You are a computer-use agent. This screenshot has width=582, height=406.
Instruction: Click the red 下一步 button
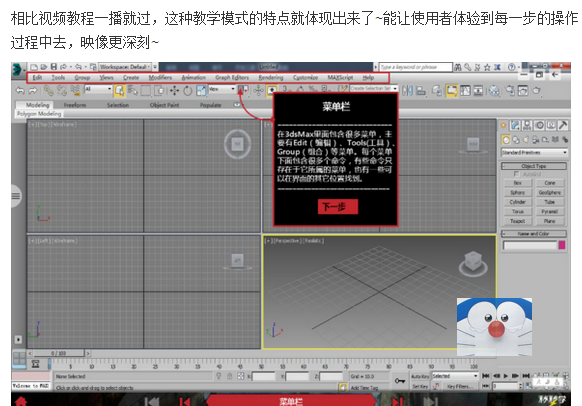[x=338, y=207]
